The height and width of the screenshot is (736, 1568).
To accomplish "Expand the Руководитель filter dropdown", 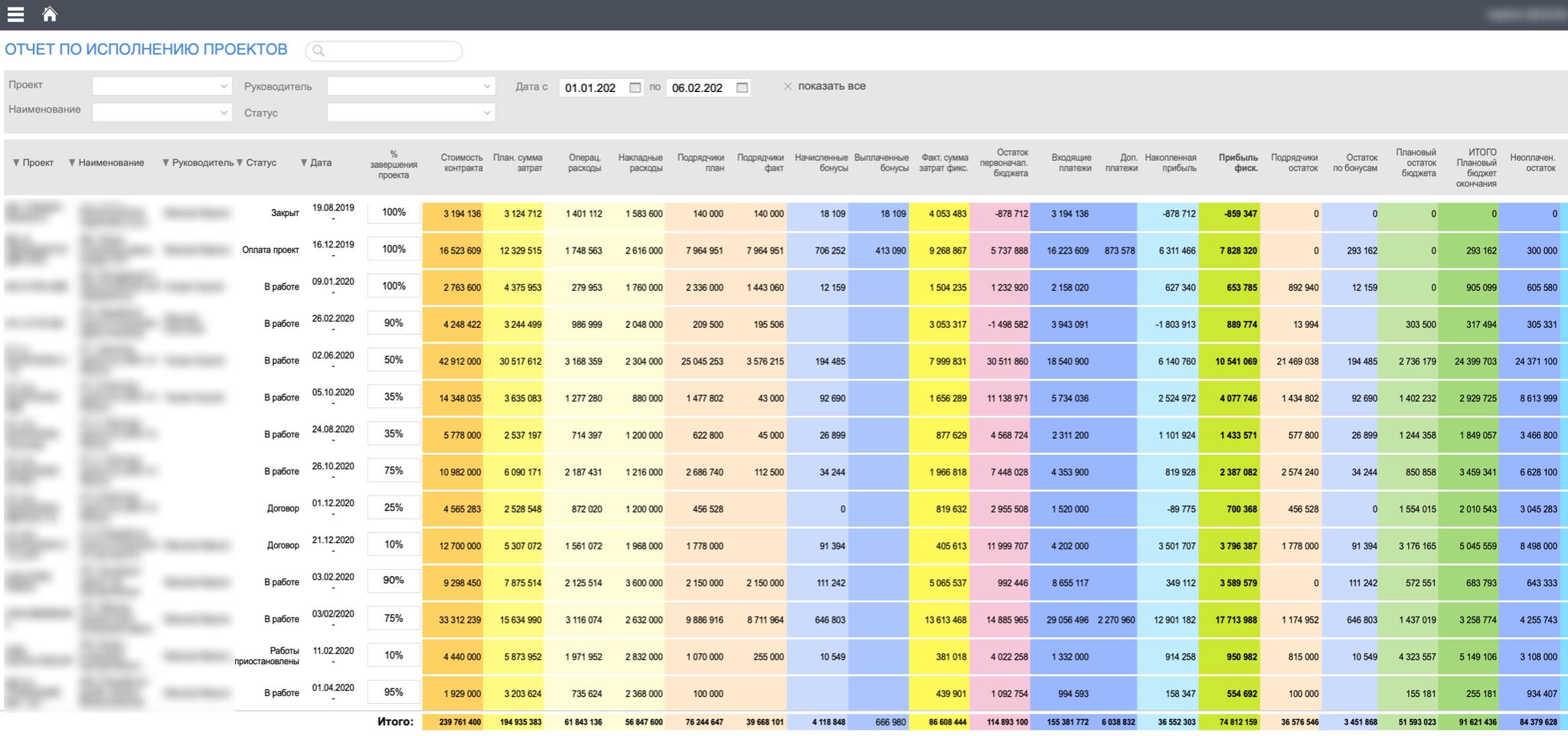I will click(x=411, y=86).
